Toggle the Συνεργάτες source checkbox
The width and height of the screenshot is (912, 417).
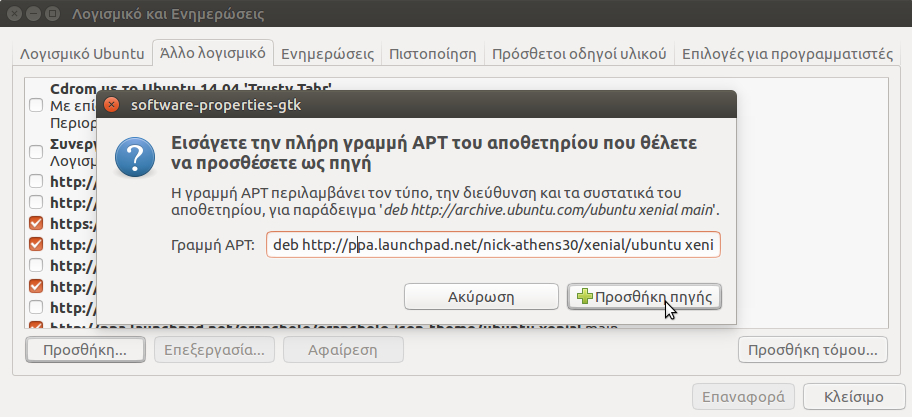pyautogui.click(x=36, y=152)
